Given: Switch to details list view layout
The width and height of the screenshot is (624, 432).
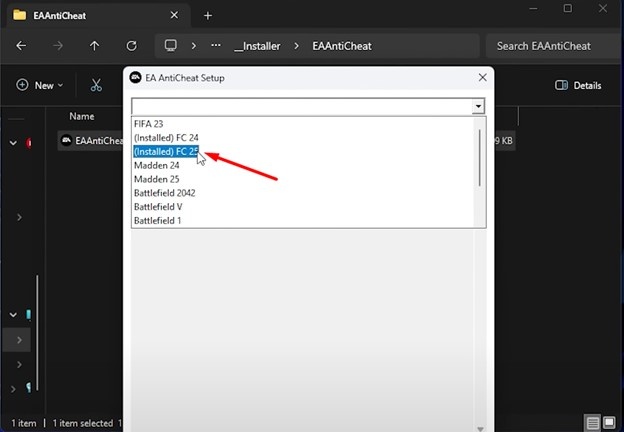Looking at the screenshot, I should click(x=593, y=422).
